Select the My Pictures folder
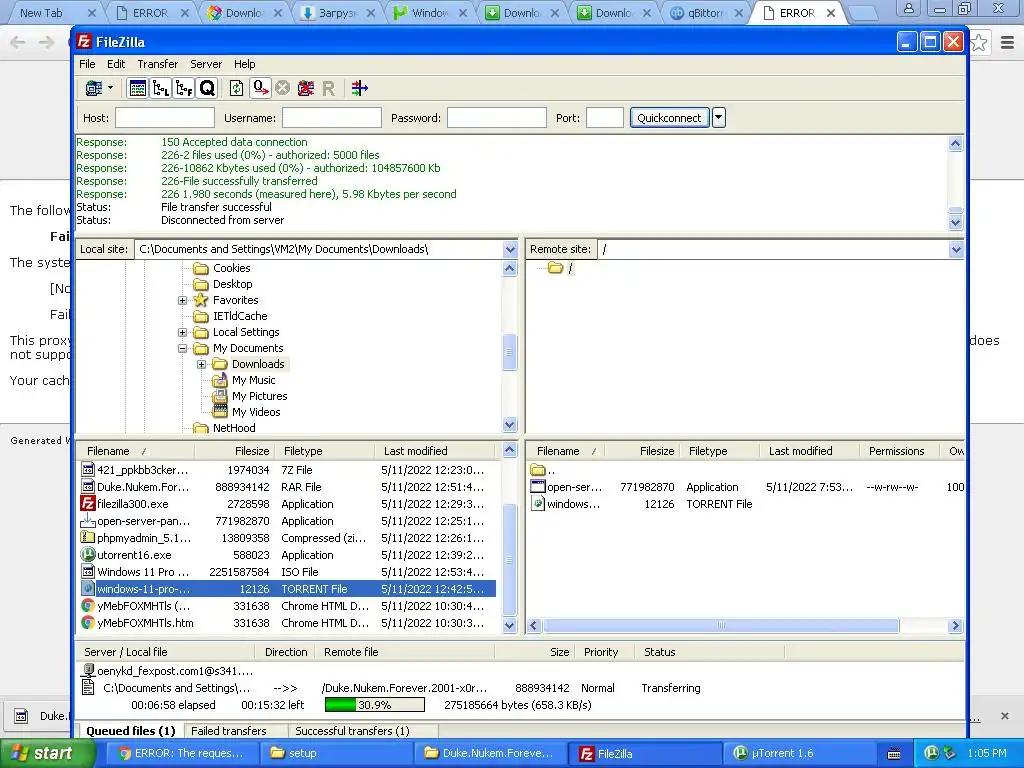Screen dimensions: 1024x768 [259, 396]
